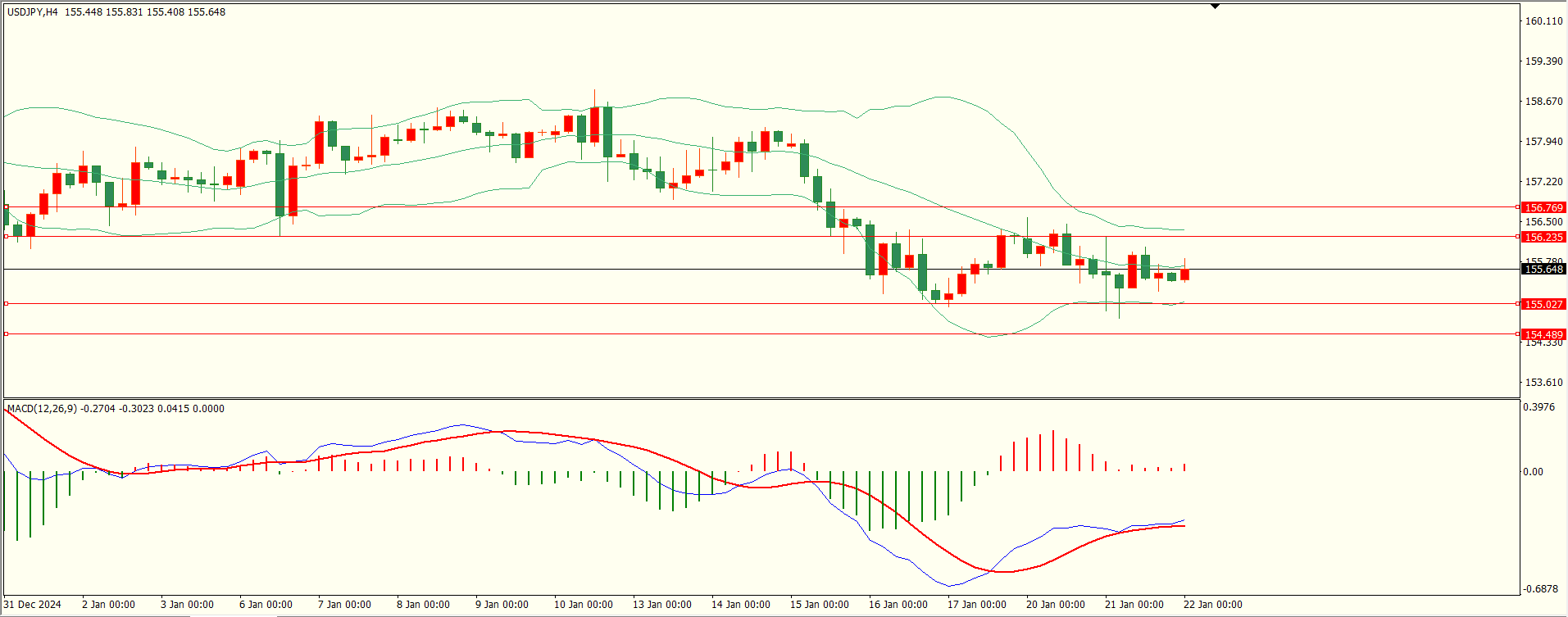Click the 7 Jan 00:00 time label
This screenshot has width=1568, height=617.
(344, 605)
